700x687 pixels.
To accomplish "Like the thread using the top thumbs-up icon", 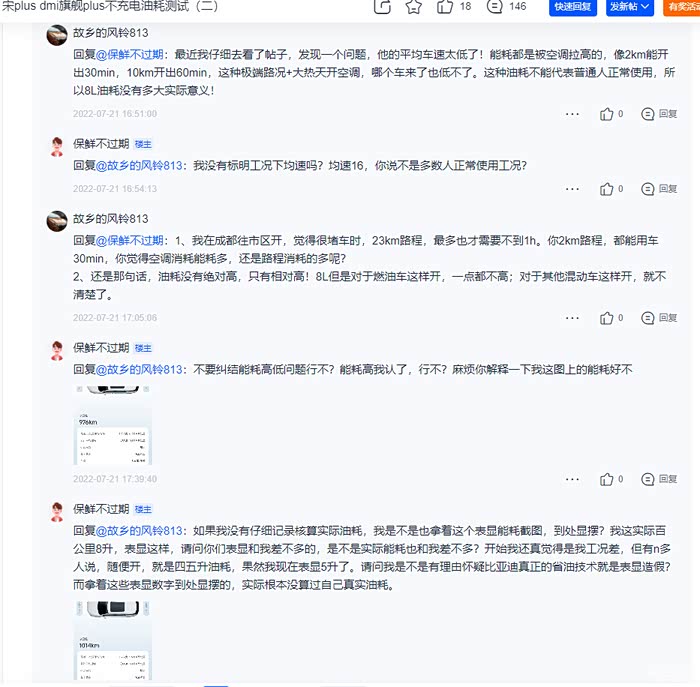I will tap(445, 7).
